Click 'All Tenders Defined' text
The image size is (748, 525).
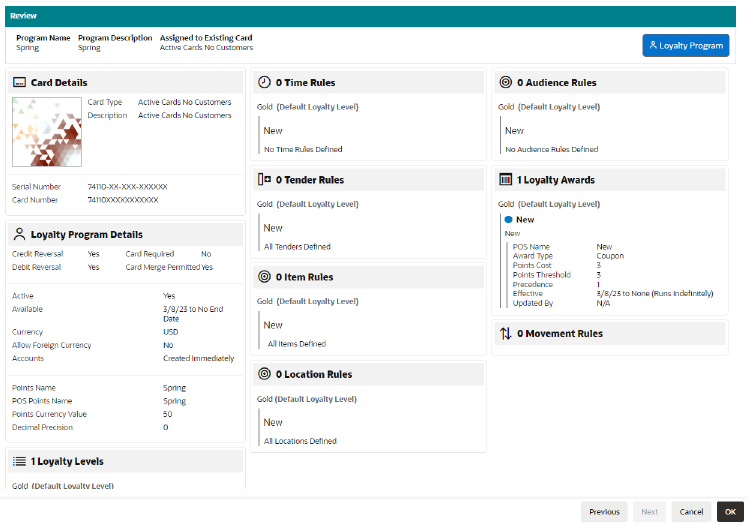coord(297,247)
